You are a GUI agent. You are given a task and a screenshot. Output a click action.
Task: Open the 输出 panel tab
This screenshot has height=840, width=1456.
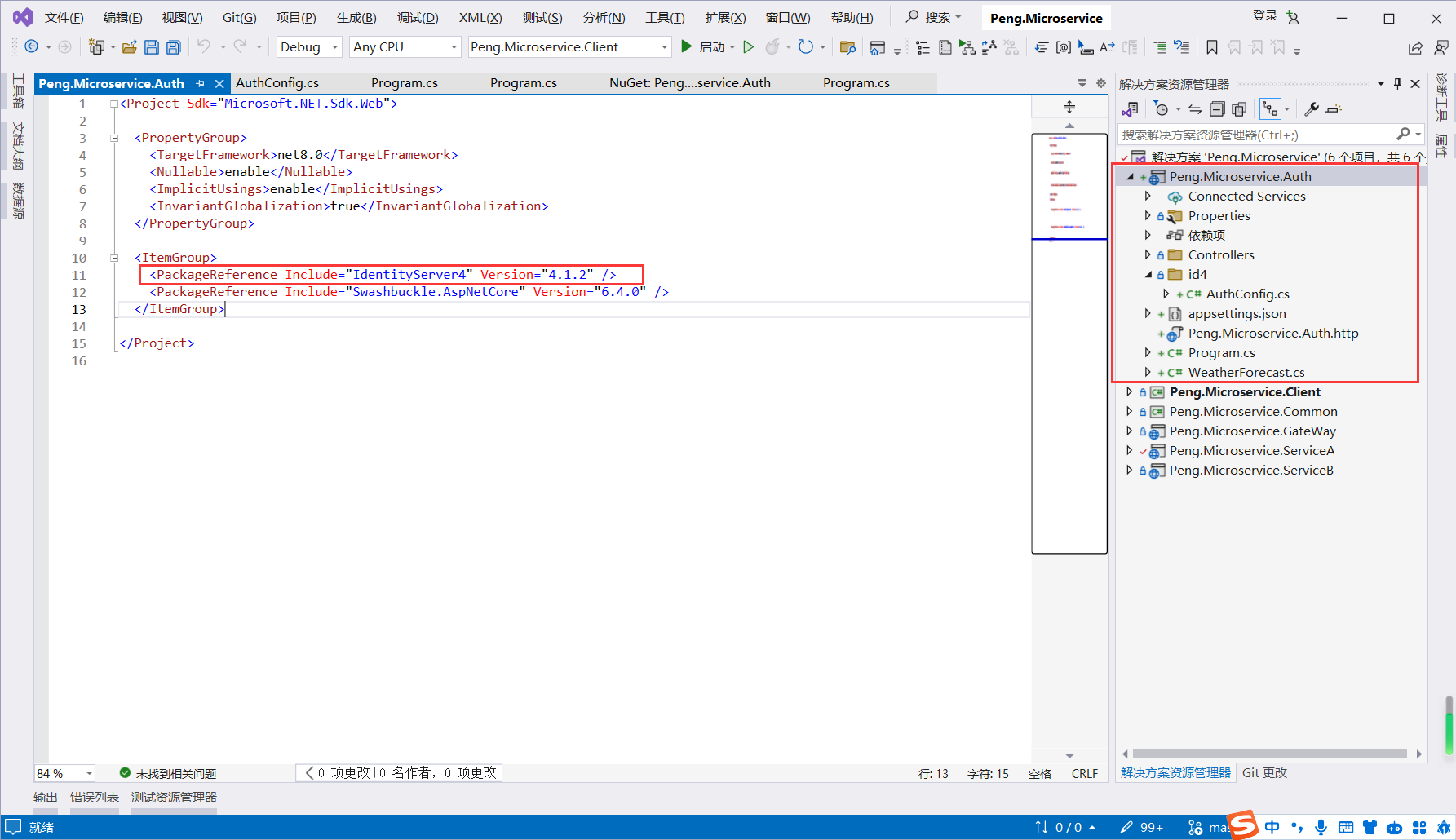pos(46,798)
